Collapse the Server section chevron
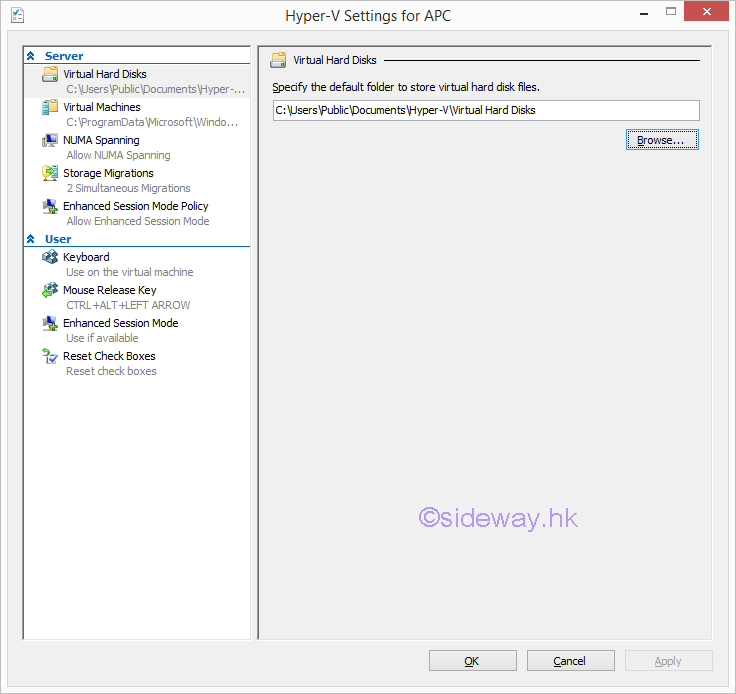 pyautogui.click(x=31, y=56)
